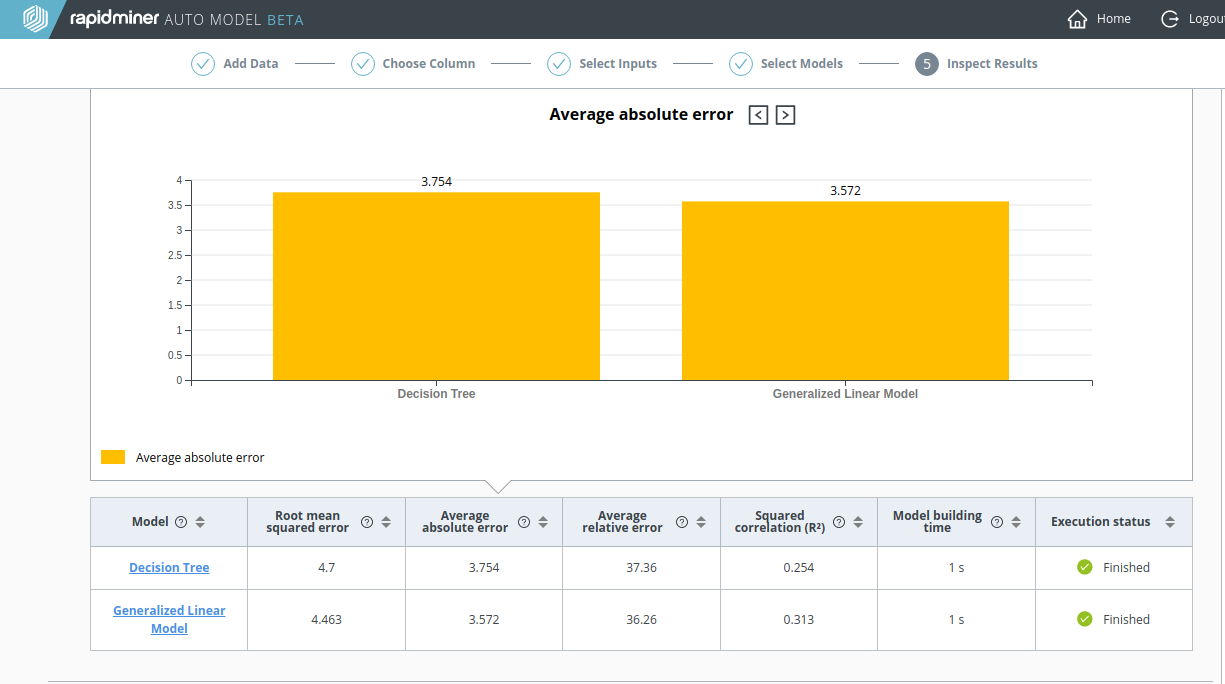
Task: Sort table by Model column
Action: coord(200,522)
